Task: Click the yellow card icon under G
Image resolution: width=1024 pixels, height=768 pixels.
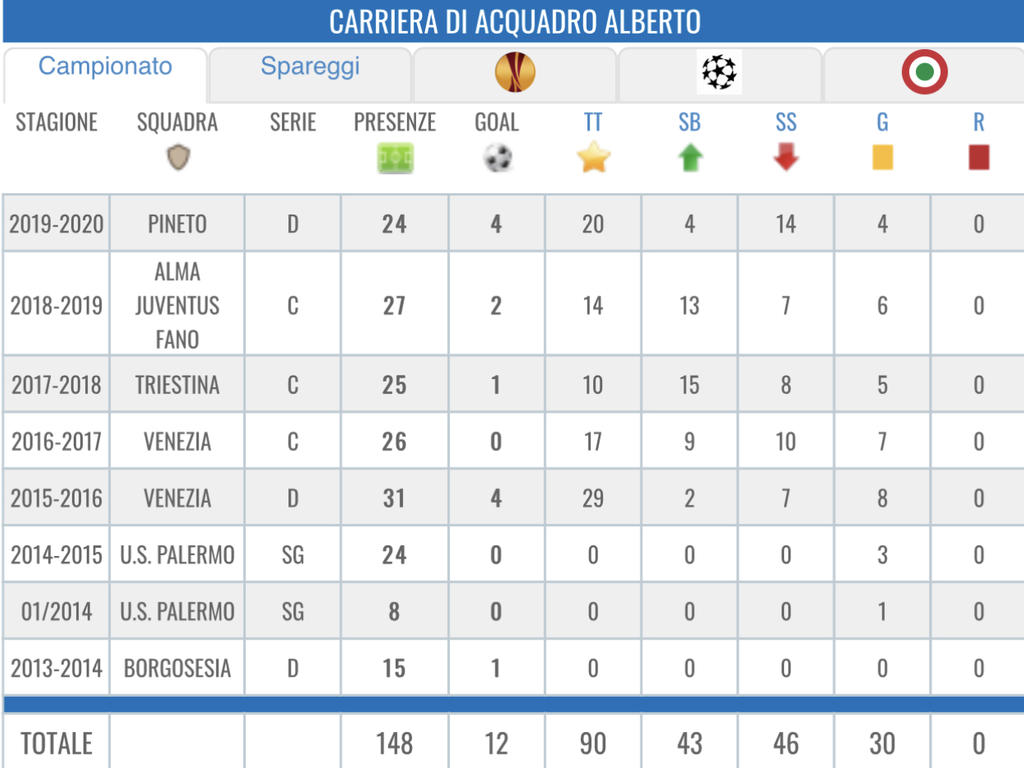Action: point(882,157)
